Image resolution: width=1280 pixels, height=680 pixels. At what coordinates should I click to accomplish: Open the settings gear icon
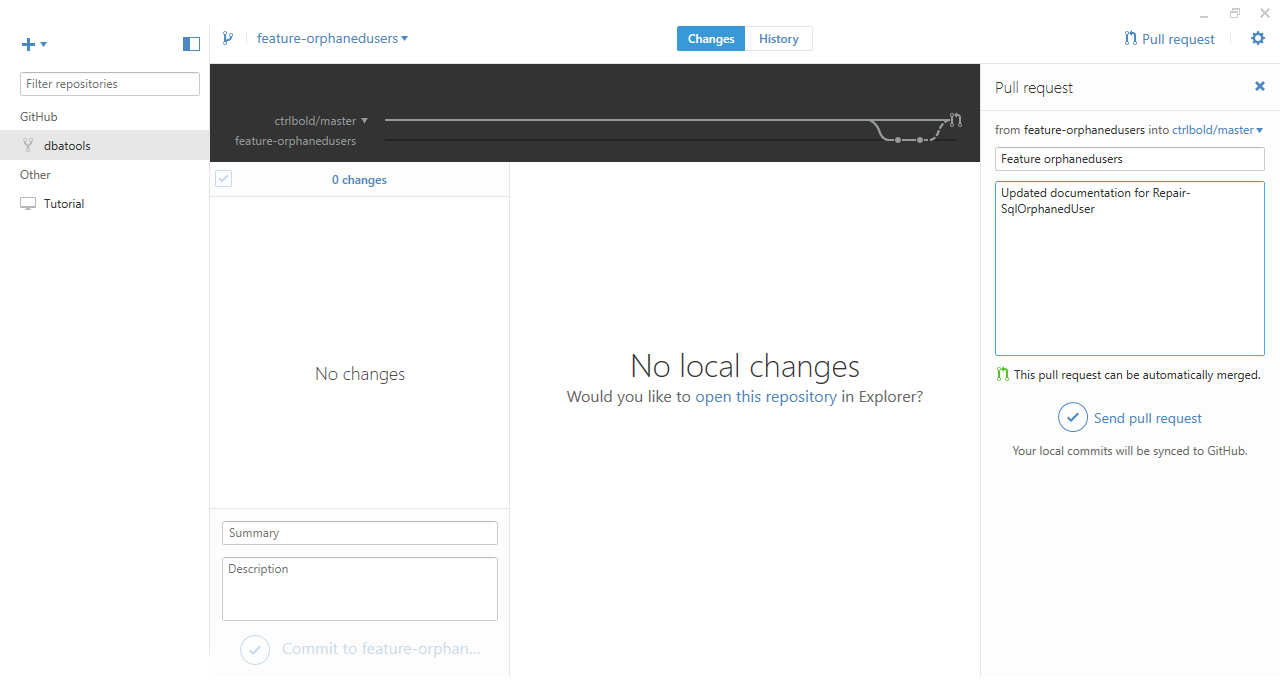point(1258,39)
